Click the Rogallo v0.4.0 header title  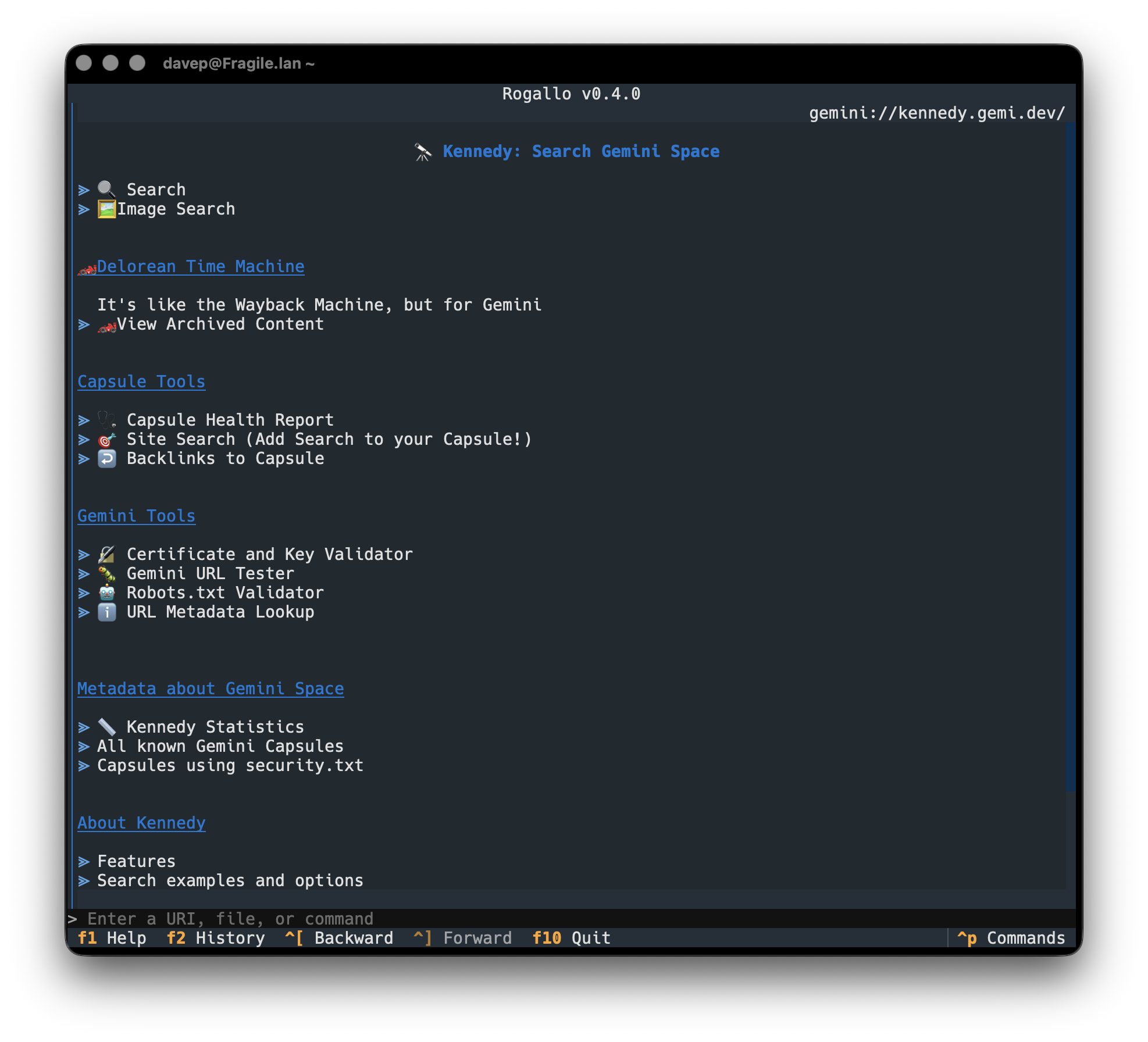tap(571, 94)
